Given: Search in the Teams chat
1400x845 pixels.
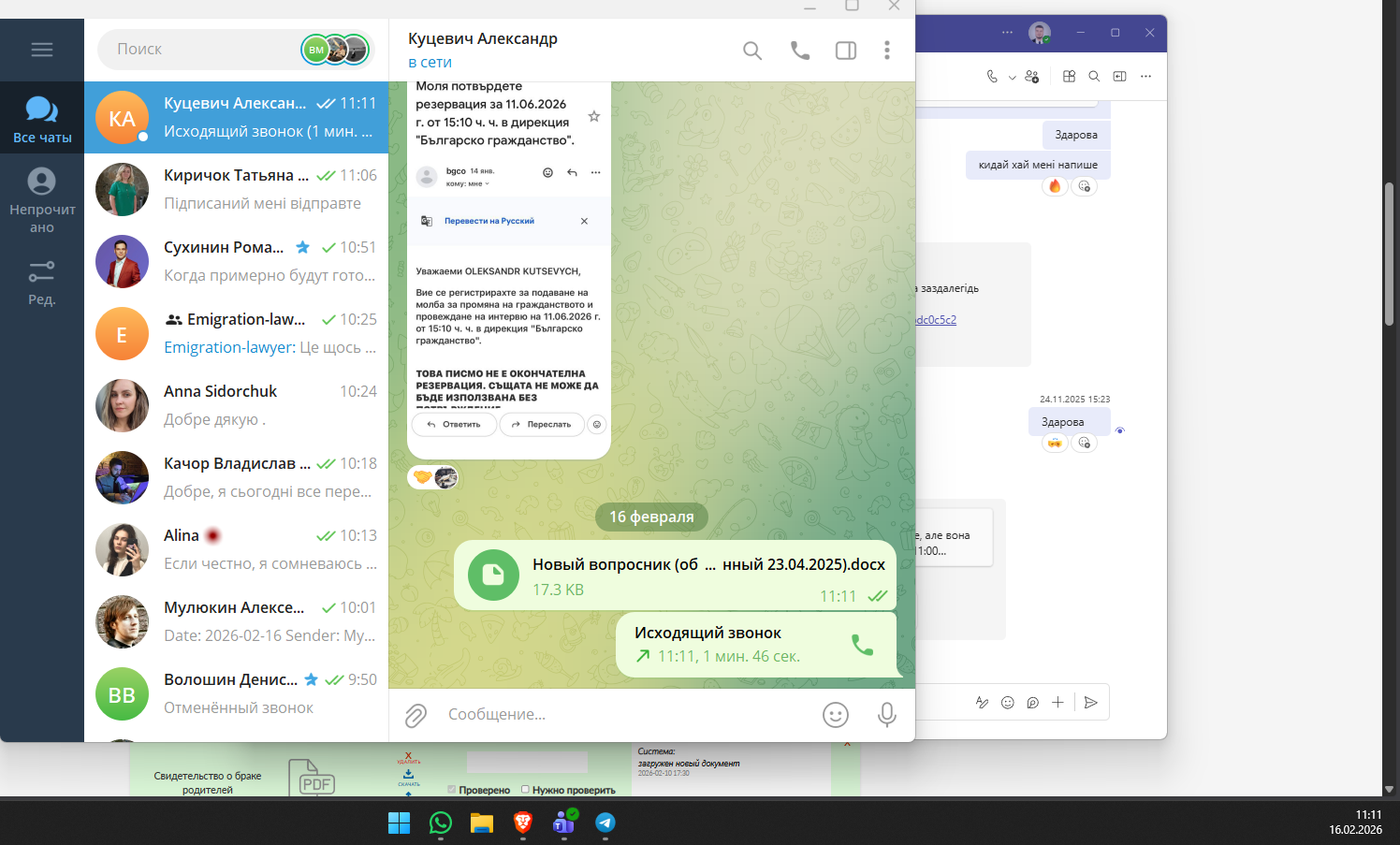Looking at the screenshot, I should click(x=1094, y=77).
